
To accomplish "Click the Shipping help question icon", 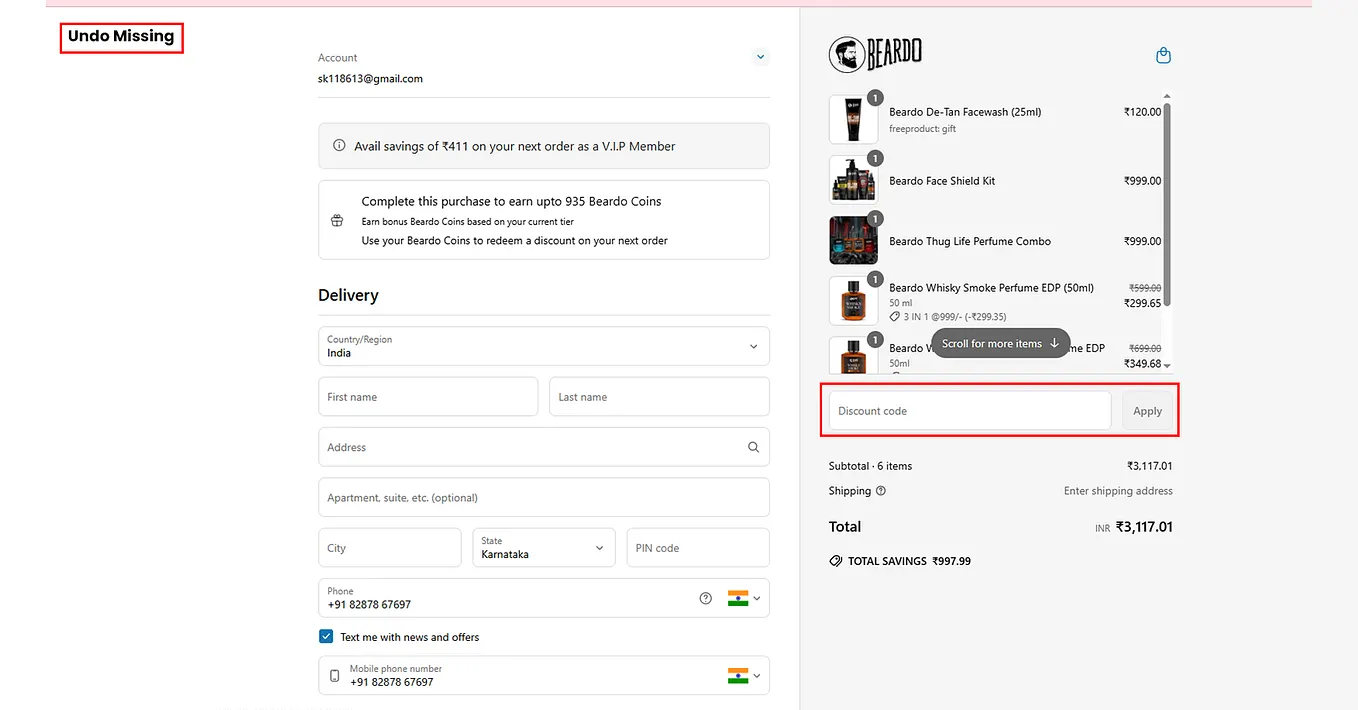I will click(881, 491).
